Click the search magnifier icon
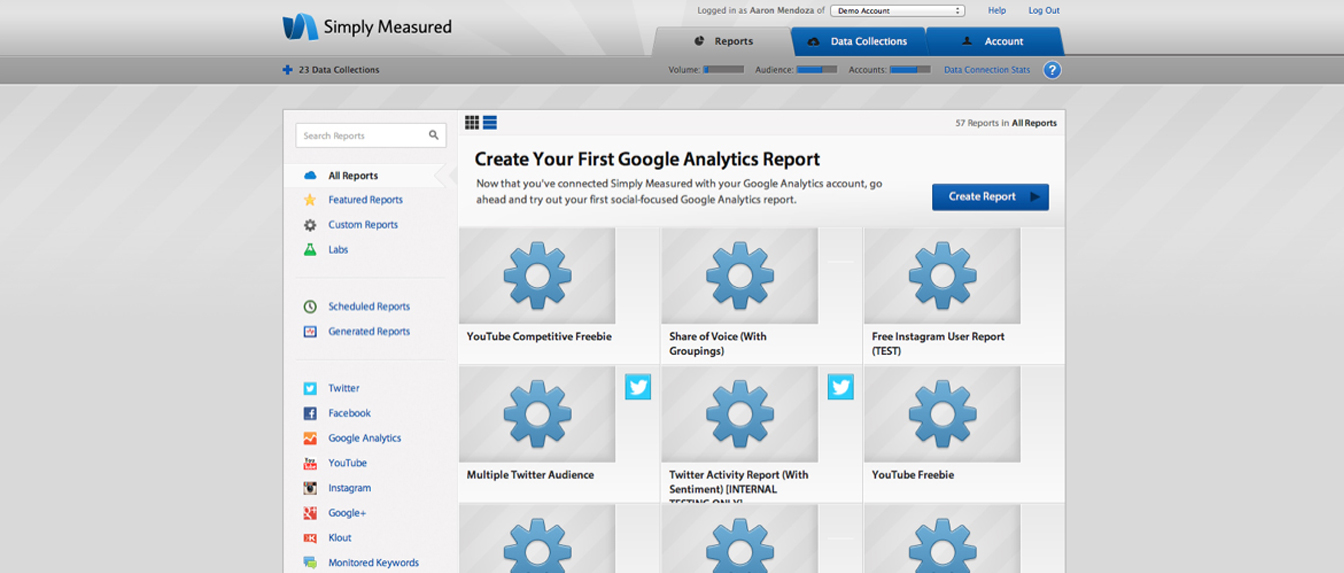This screenshot has width=1344, height=573. (x=434, y=135)
